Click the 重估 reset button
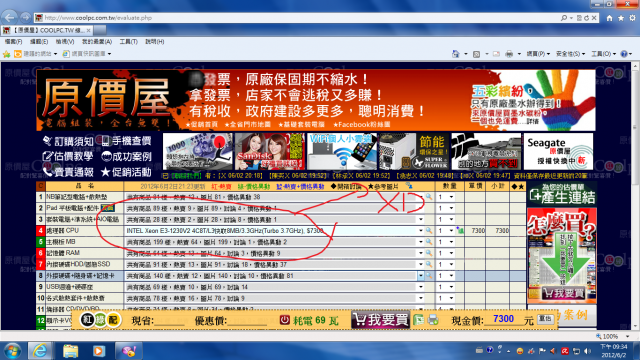 (x=546, y=318)
